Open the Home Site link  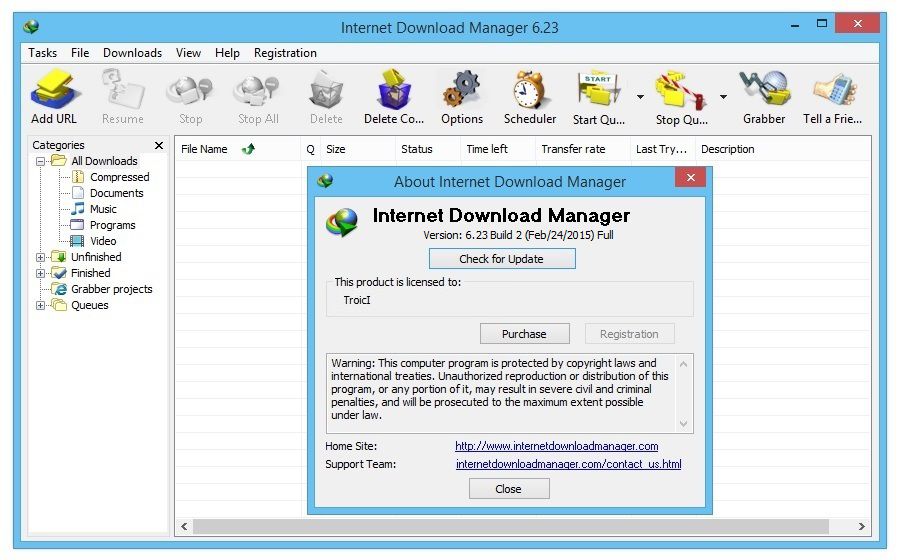click(x=556, y=446)
